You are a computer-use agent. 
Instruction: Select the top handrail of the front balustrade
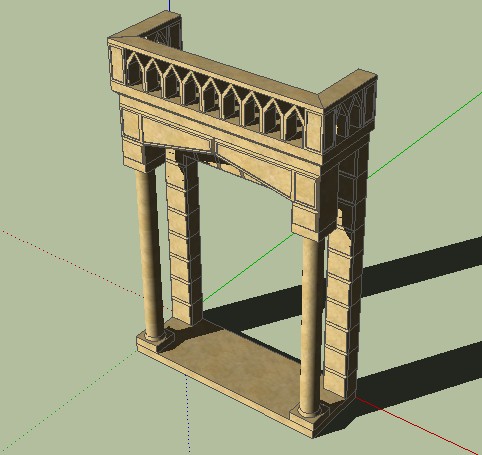tap(216, 72)
